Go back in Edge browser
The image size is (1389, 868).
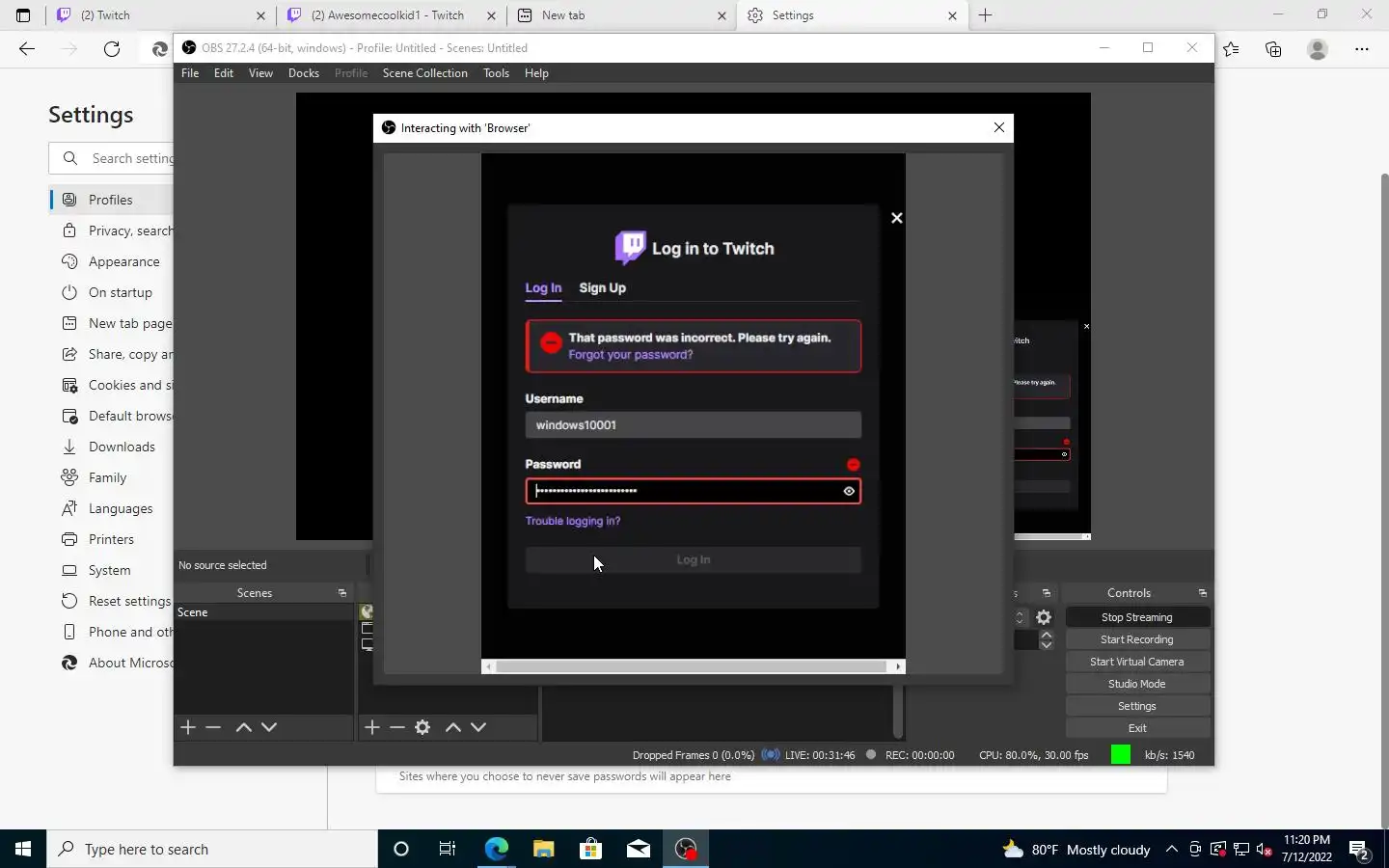(27, 49)
